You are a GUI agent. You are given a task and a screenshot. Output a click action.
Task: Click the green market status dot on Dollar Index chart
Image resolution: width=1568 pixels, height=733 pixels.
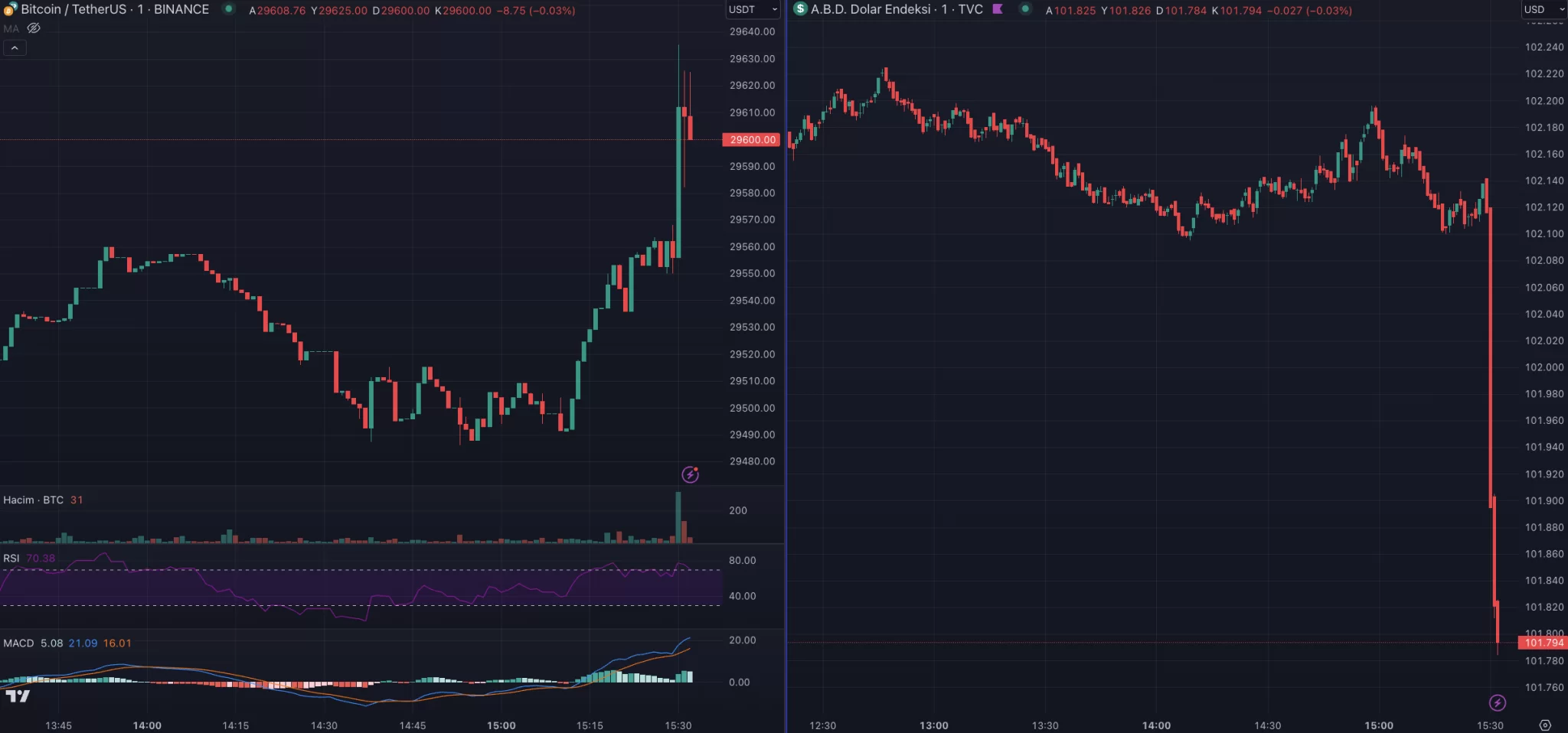pyautogui.click(x=1025, y=9)
